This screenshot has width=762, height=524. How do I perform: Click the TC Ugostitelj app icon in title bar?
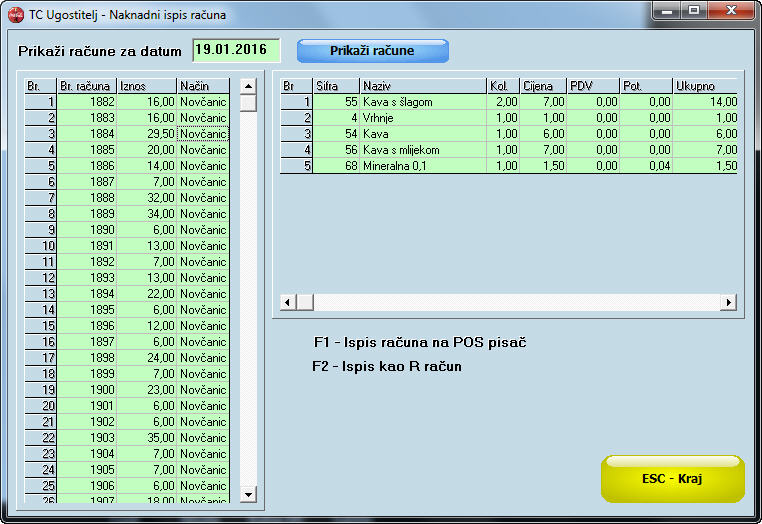(x=15, y=15)
